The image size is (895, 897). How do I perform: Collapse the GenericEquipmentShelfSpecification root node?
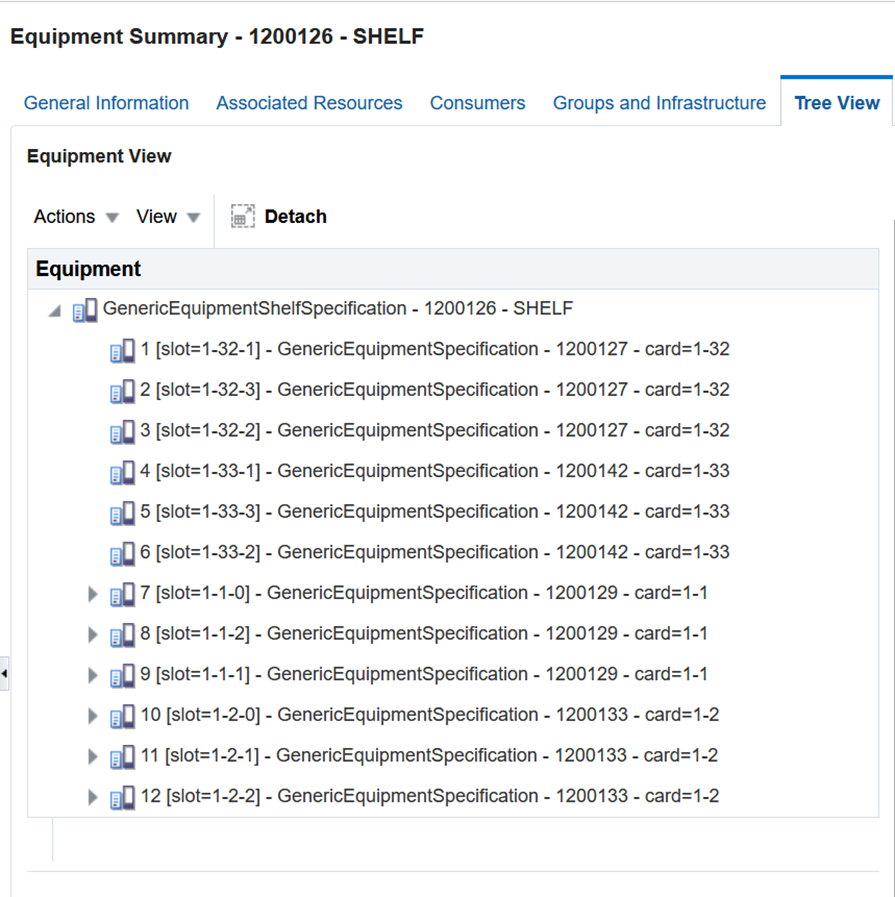[x=55, y=311]
